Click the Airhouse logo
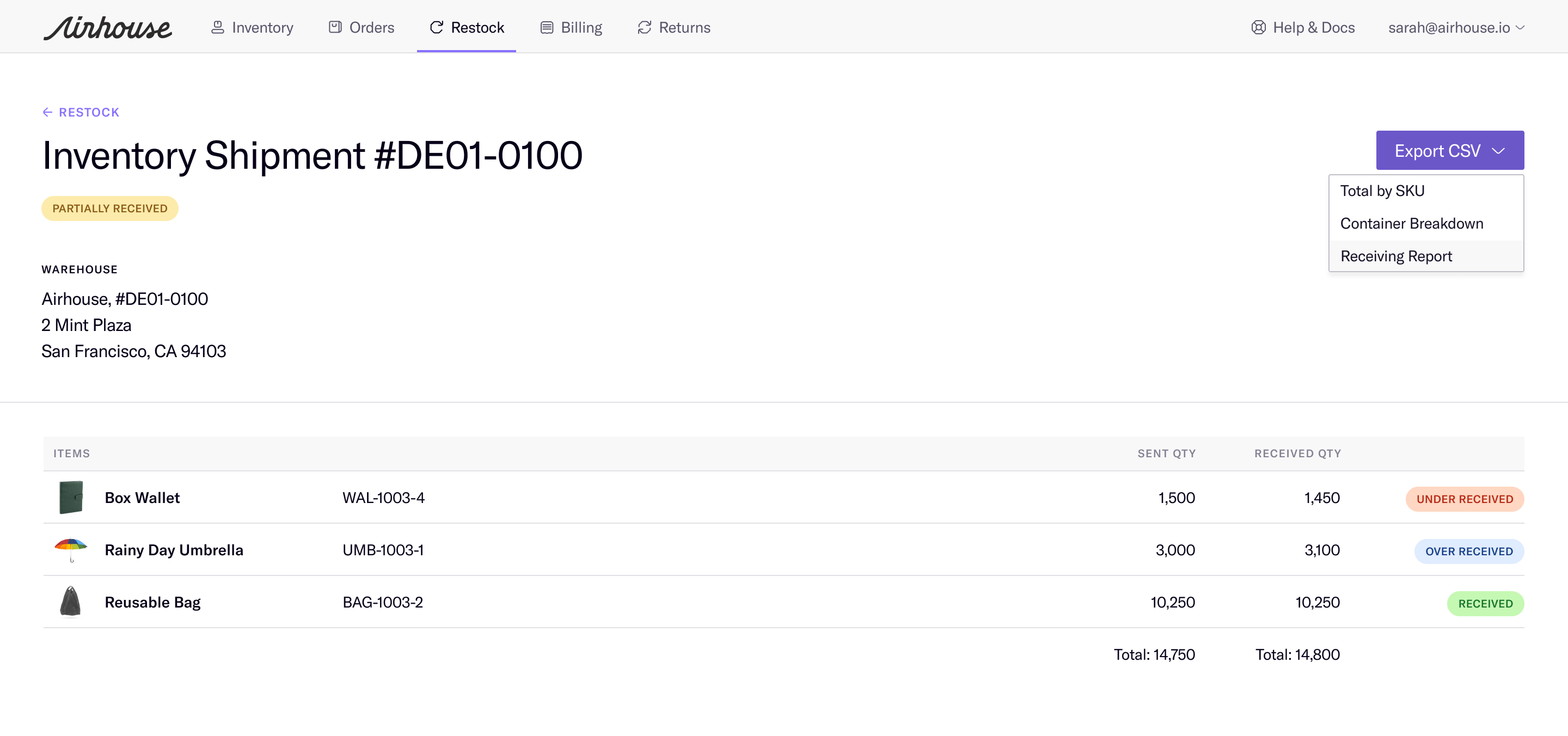 [x=108, y=27]
